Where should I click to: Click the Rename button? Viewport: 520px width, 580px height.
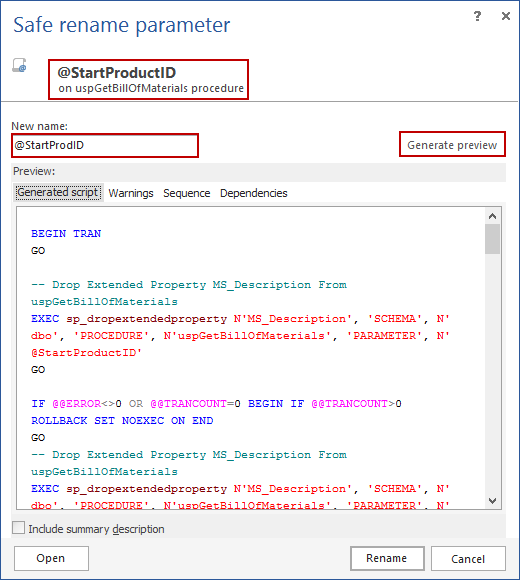pos(387,558)
